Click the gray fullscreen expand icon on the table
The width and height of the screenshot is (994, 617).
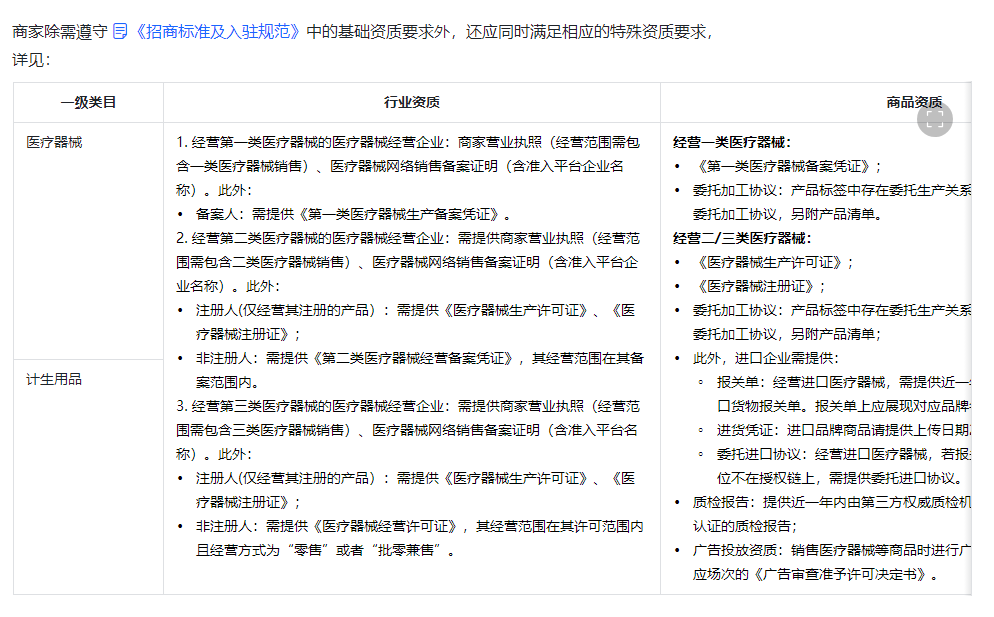point(934,118)
